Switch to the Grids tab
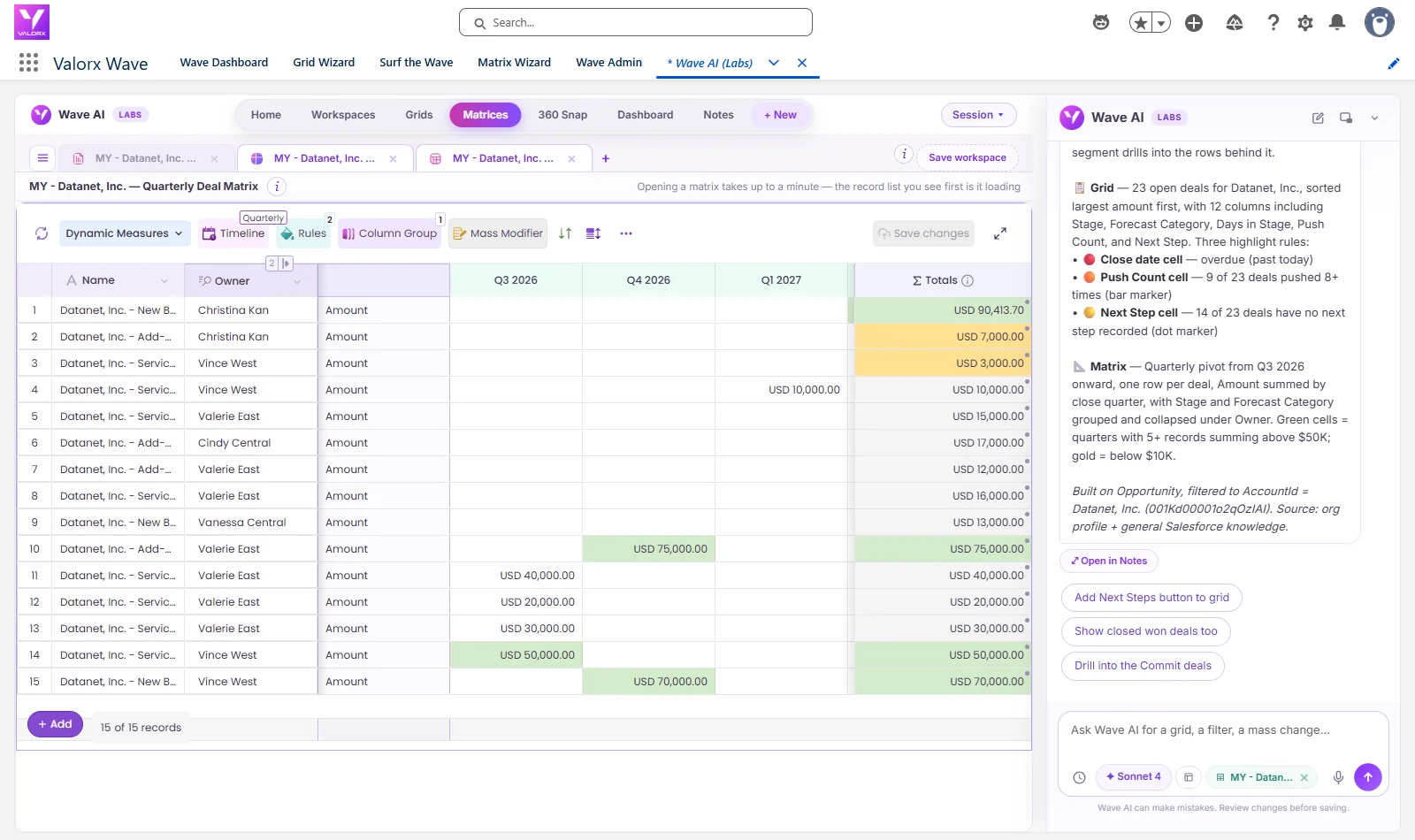Screen dimensions: 1415x840 (x=419, y=115)
